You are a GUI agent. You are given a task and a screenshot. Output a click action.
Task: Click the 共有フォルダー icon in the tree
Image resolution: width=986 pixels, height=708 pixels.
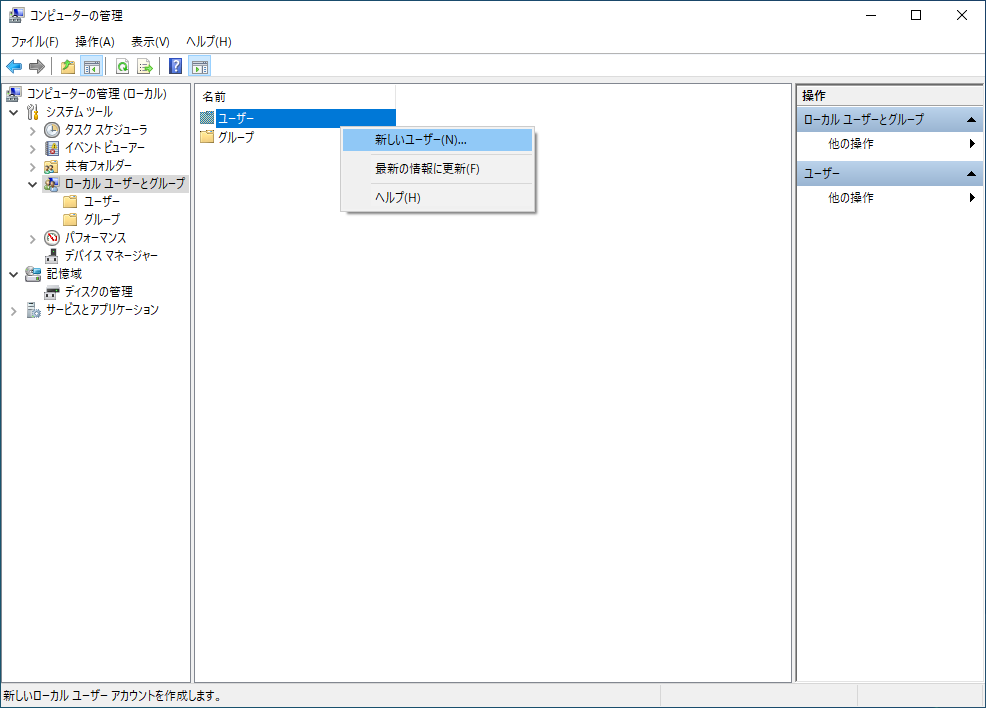[x=52, y=166]
